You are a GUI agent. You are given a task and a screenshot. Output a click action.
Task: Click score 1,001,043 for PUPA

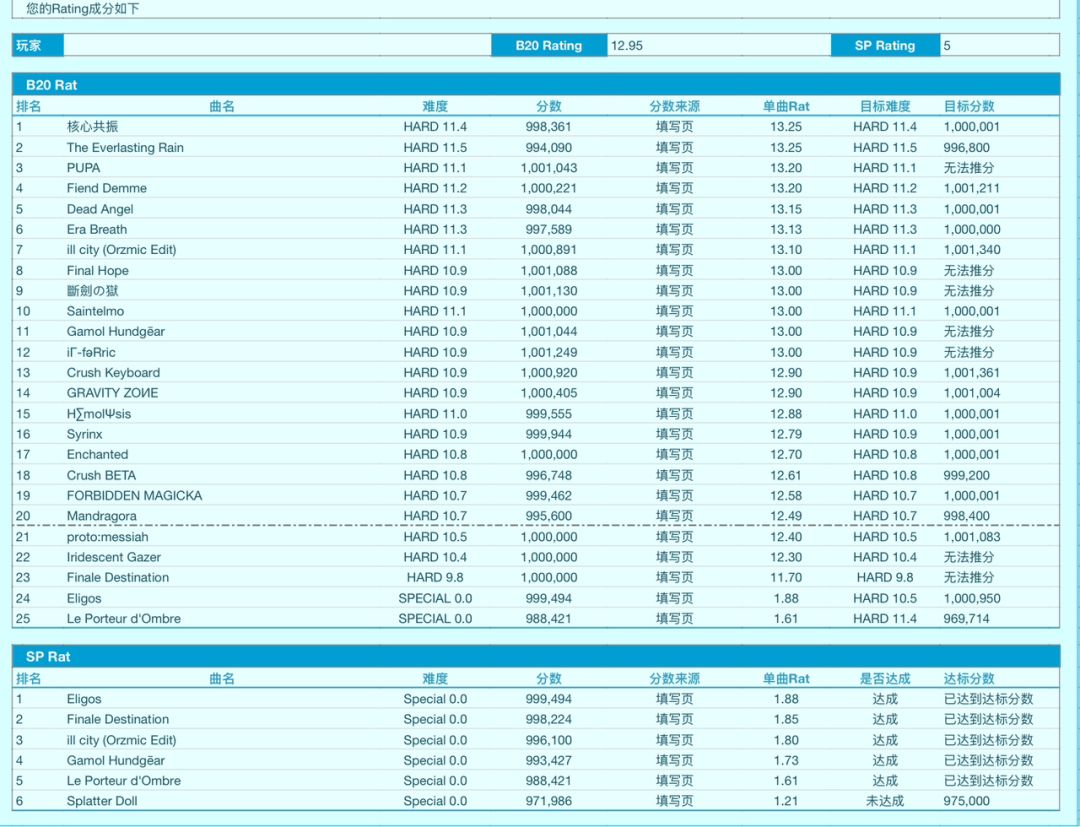coord(548,167)
